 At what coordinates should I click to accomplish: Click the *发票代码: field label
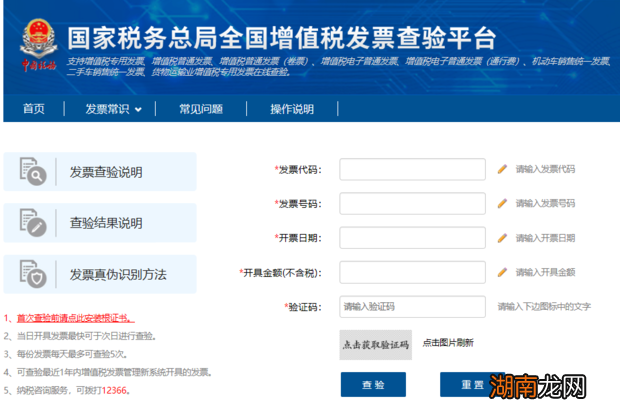[x=298, y=170]
